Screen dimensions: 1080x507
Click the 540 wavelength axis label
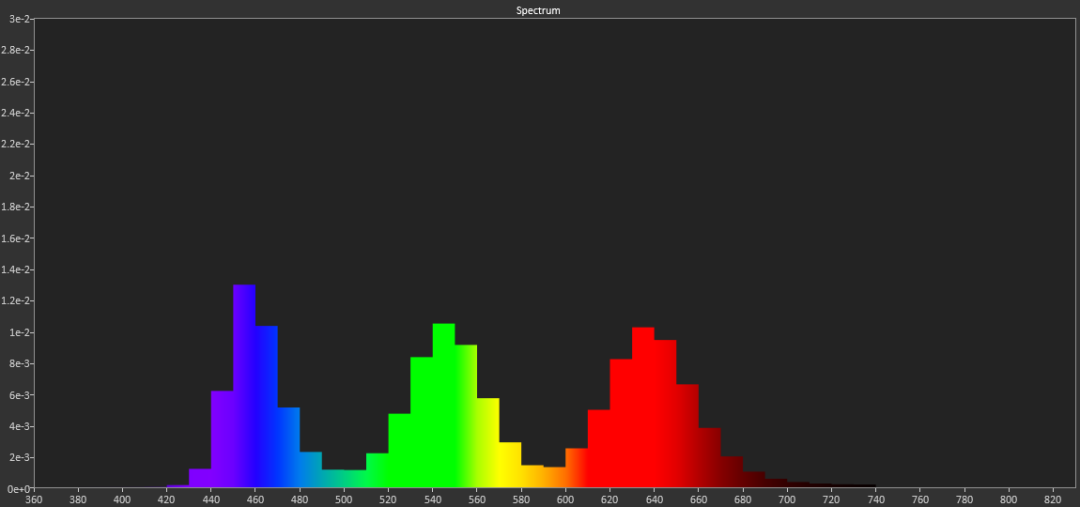tap(433, 499)
